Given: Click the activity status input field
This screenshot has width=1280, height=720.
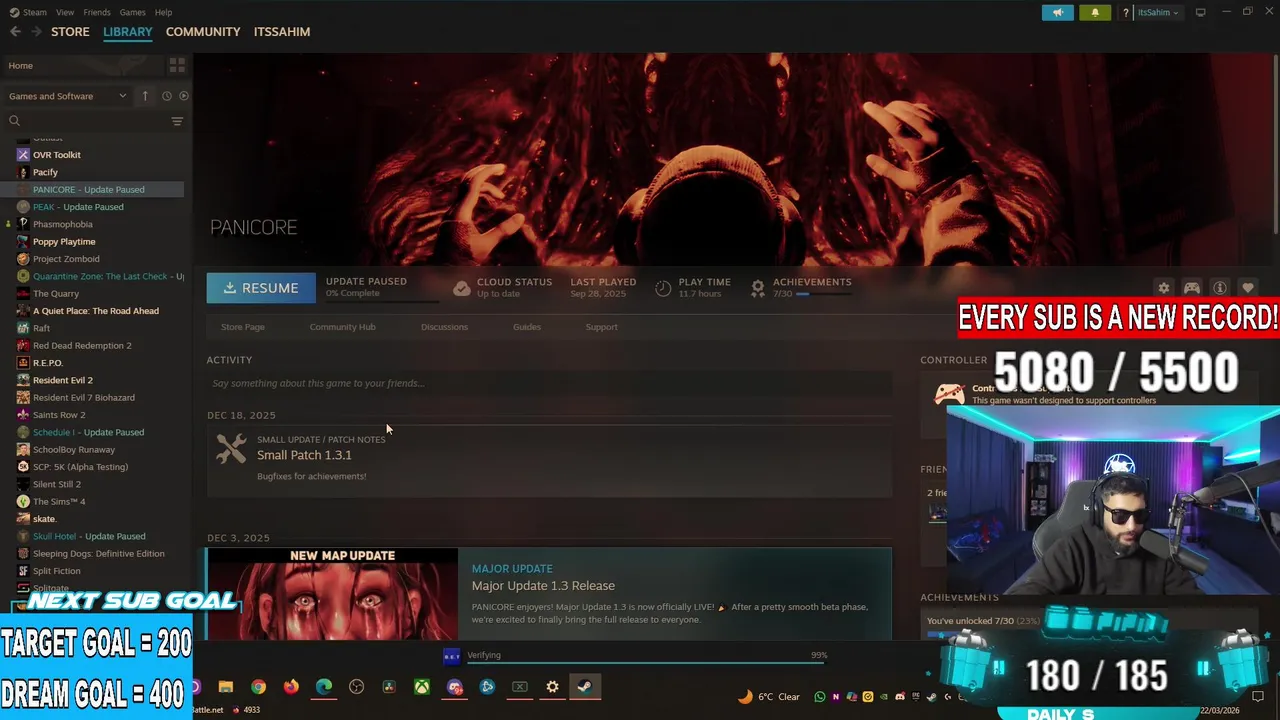Looking at the screenshot, I should (549, 383).
